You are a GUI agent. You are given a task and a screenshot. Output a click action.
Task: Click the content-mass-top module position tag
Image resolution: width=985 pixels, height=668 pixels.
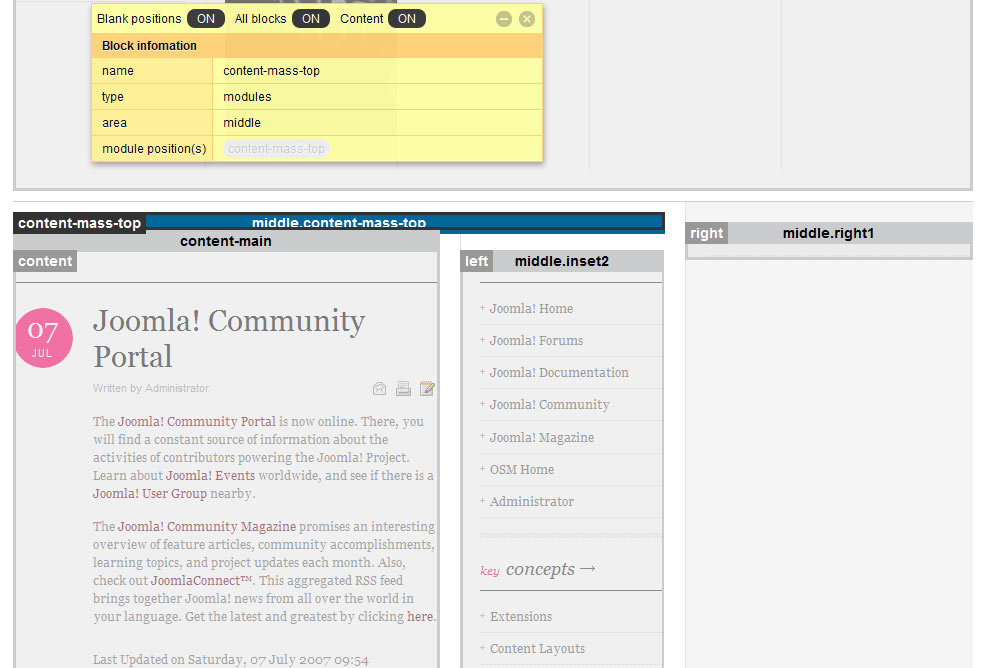point(276,149)
